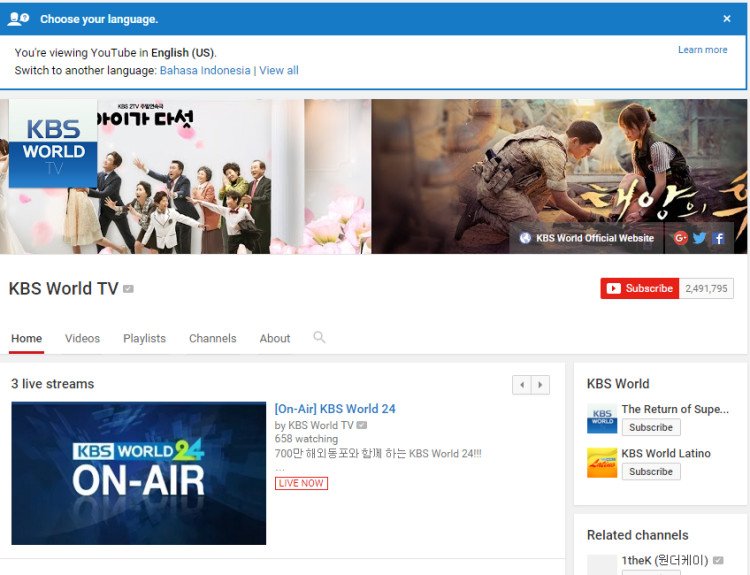Click the LIVE NOW badge
The width and height of the screenshot is (750, 575).
[x=301, y=483]
